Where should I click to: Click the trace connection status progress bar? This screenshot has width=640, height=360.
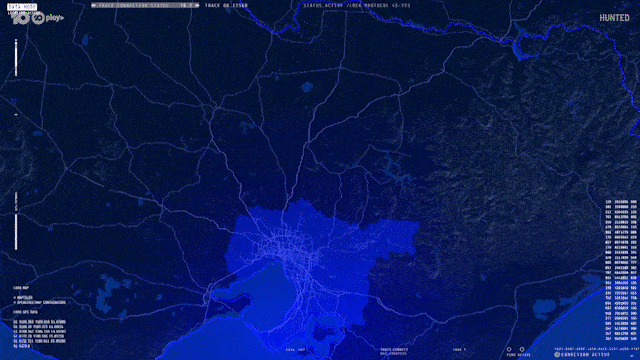point(145,5)
